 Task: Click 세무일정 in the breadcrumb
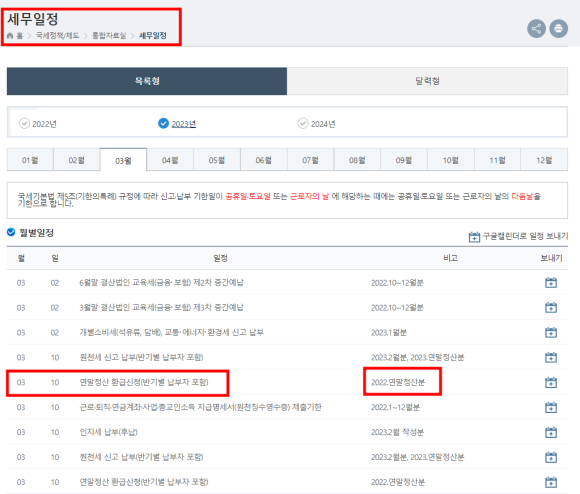point(153,35)
